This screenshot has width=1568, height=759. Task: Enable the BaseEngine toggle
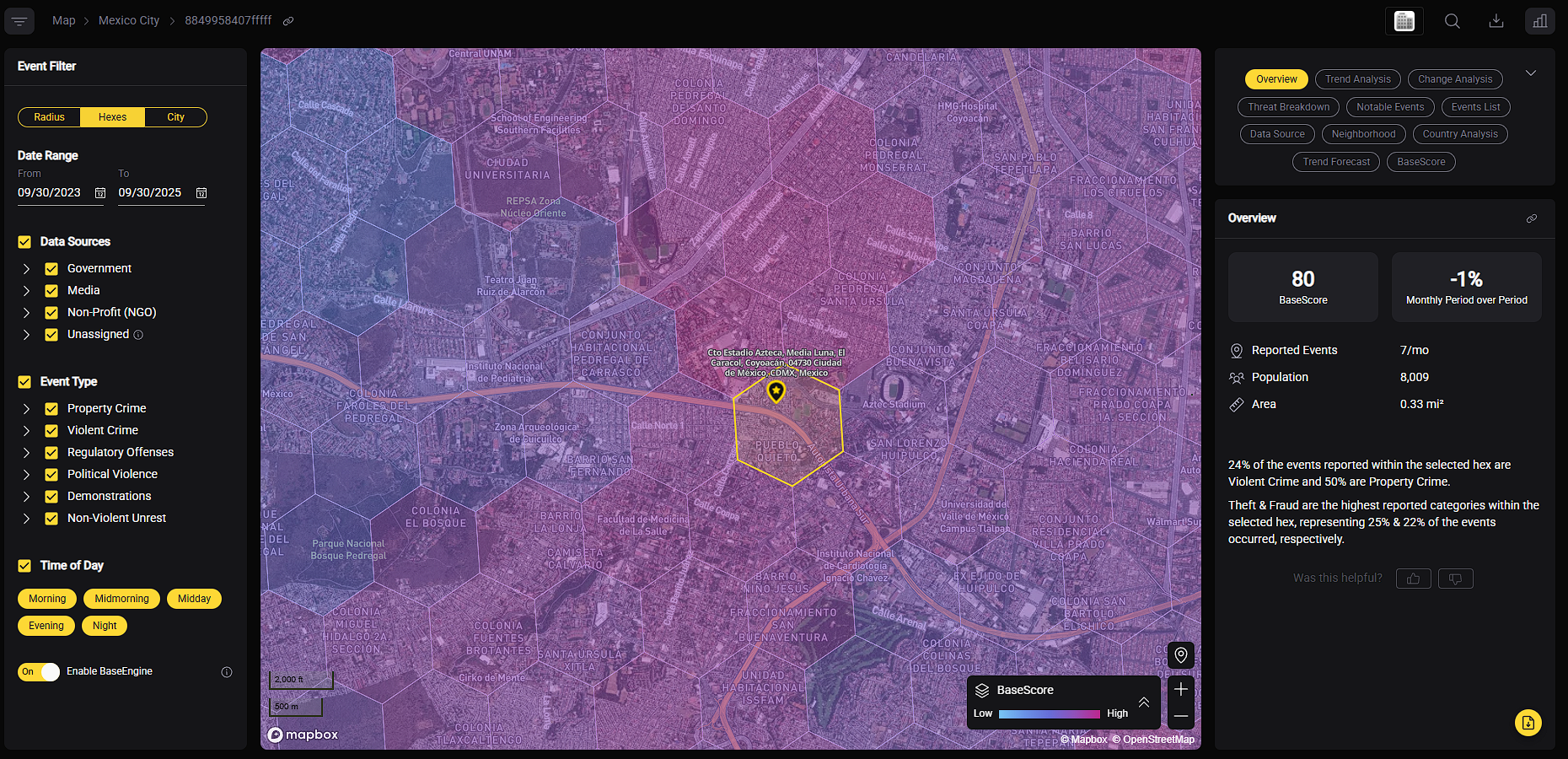coord(39,672)
